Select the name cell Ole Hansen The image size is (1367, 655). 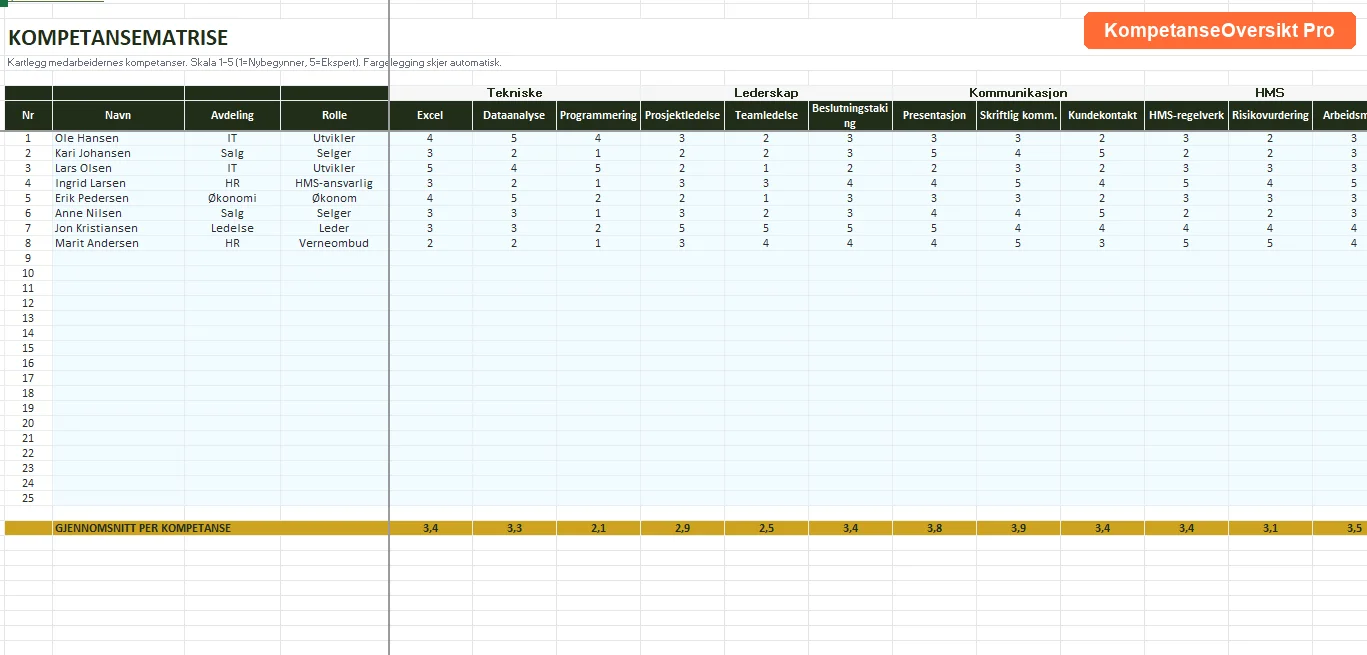pyautogui.click(x=118, y=138)
